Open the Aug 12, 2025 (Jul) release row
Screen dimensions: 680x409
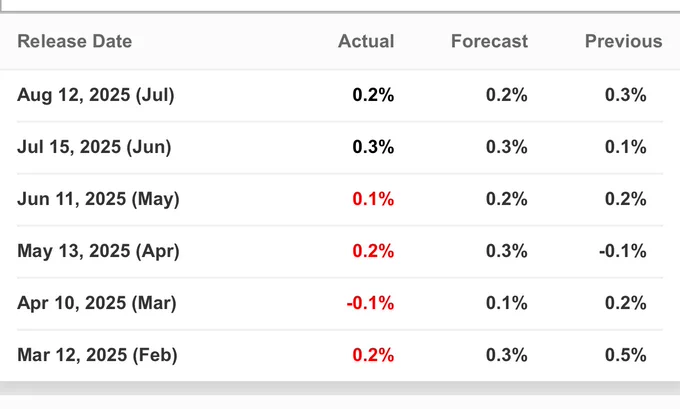(x=96, y=96)
